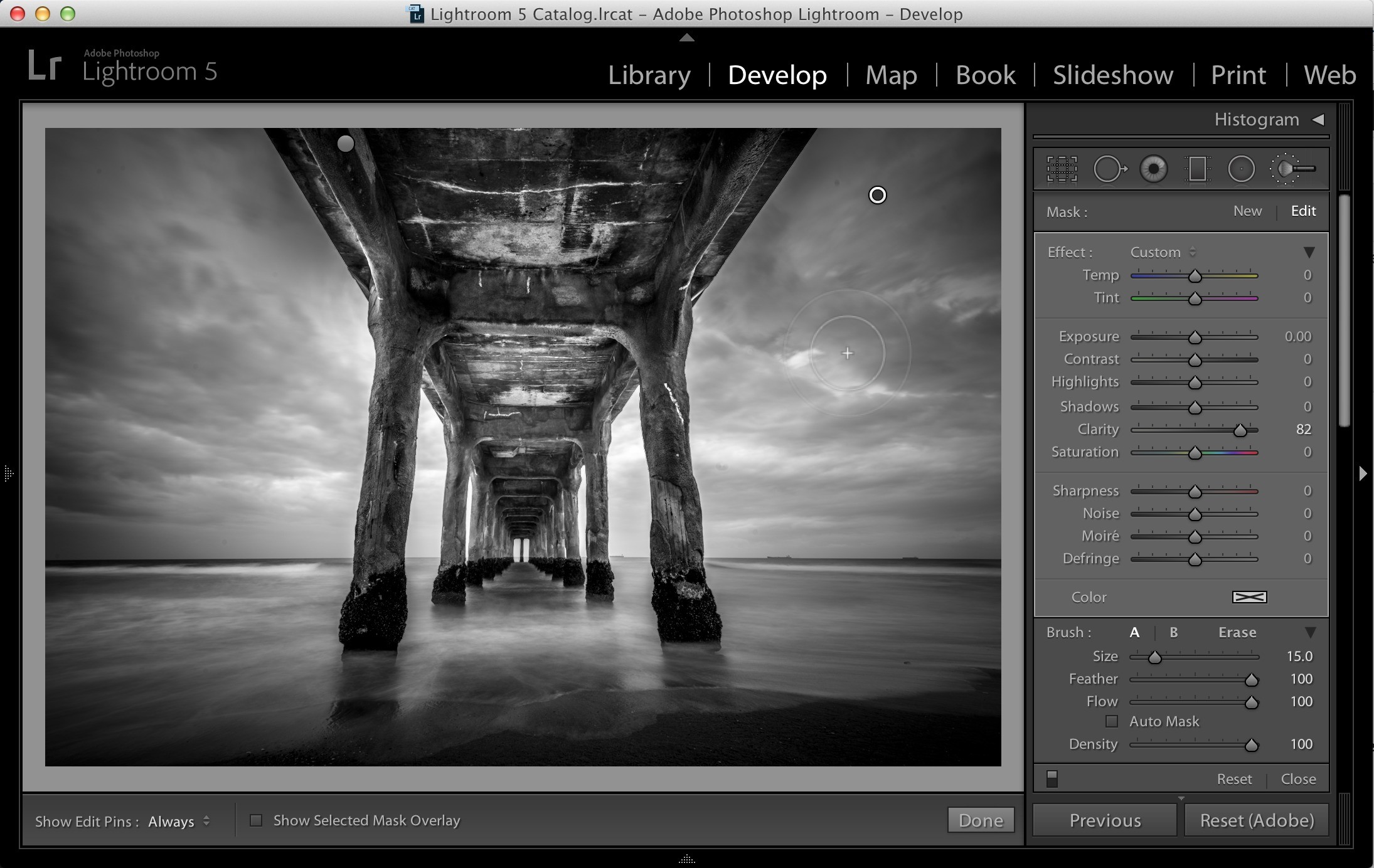1374x868 pixels.
Task: Select the Red Eye Correction tool
Action: pos(1153,169)
